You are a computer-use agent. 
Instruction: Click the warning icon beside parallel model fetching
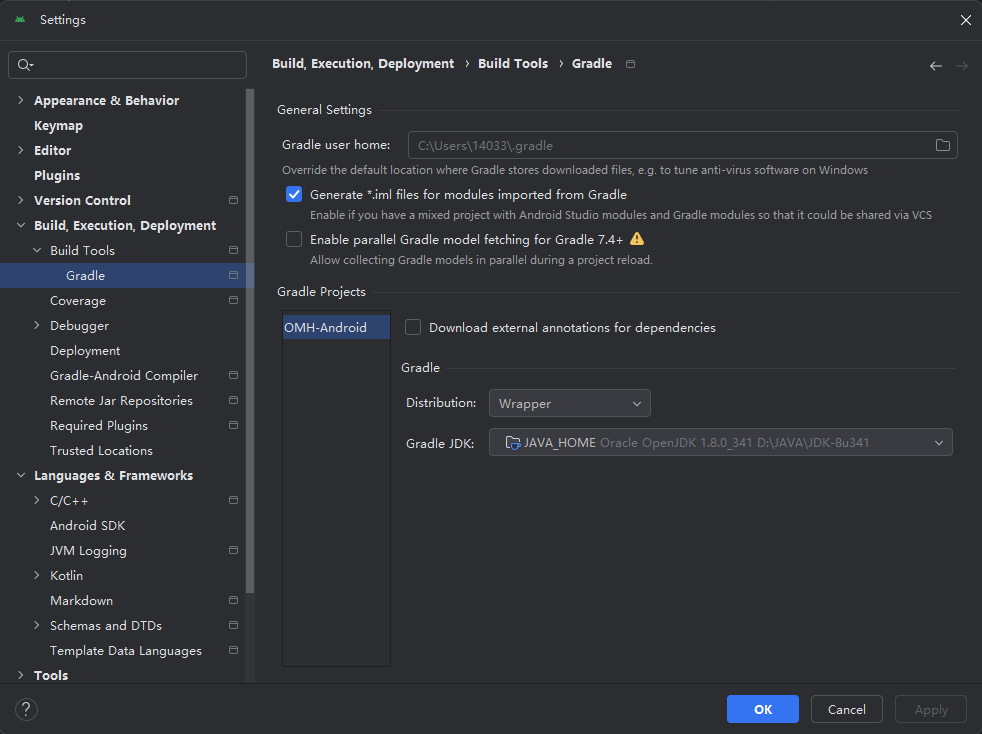coord(637,239)
